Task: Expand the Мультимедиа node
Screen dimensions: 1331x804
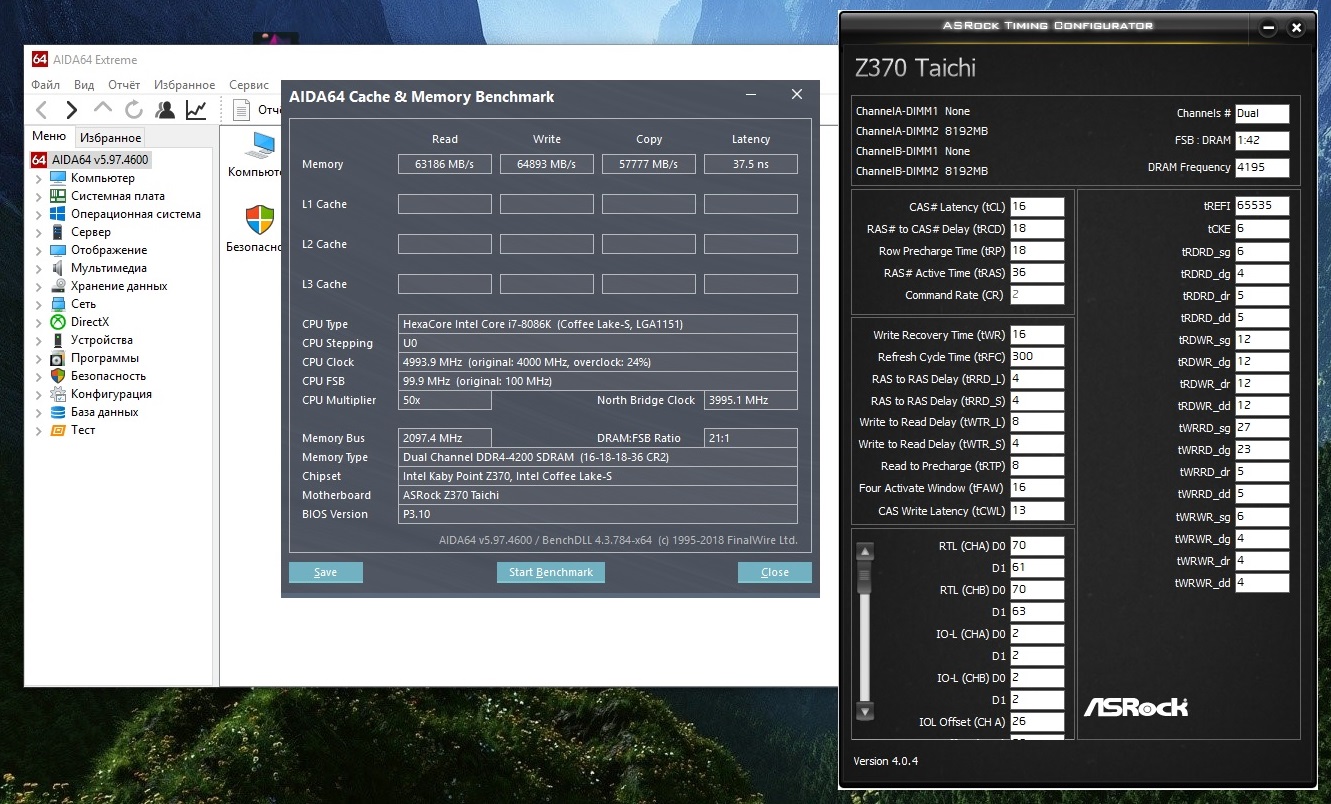Action: [39, 268]
